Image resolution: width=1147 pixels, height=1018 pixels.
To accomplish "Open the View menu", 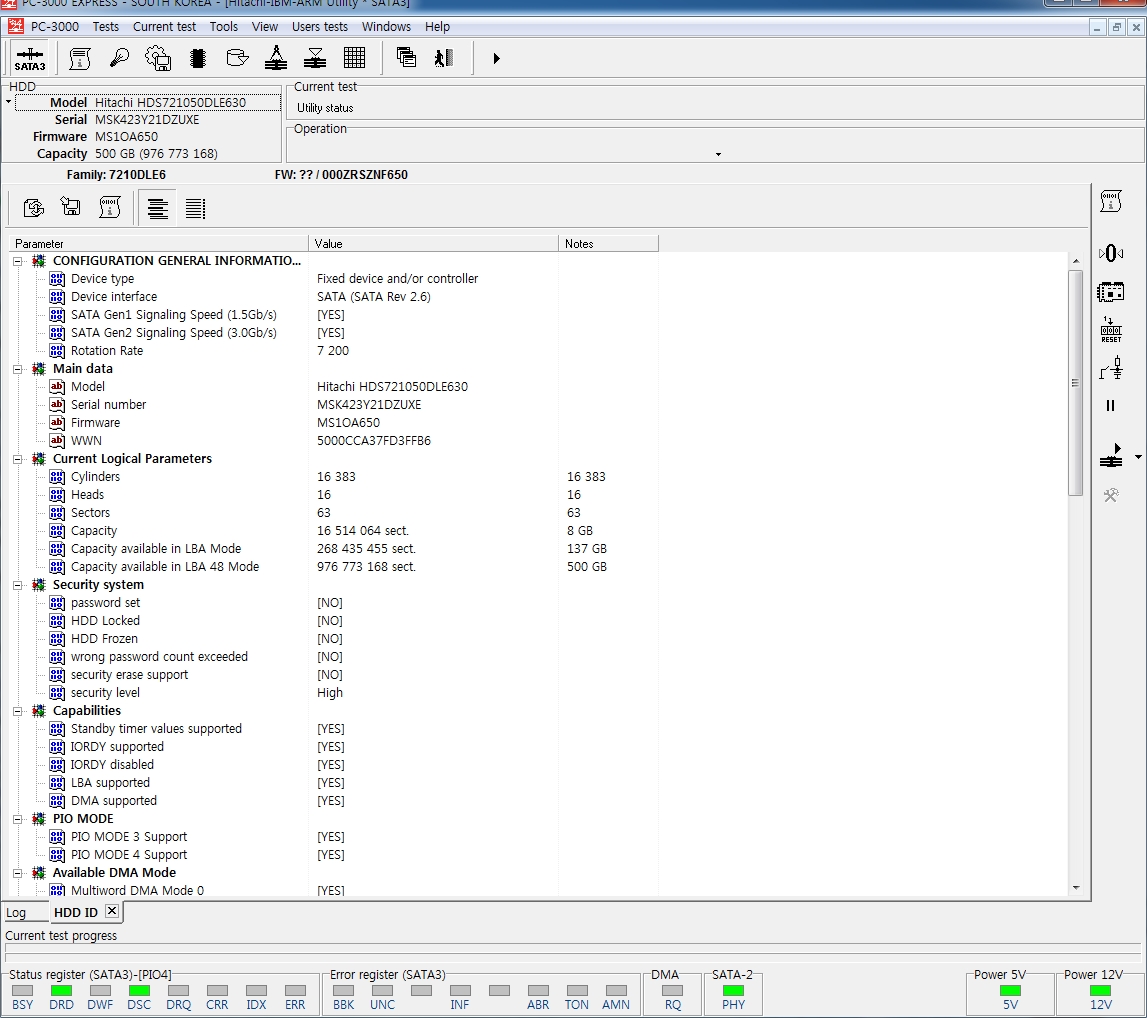I will pyautogui.click(x=265, y=26).
